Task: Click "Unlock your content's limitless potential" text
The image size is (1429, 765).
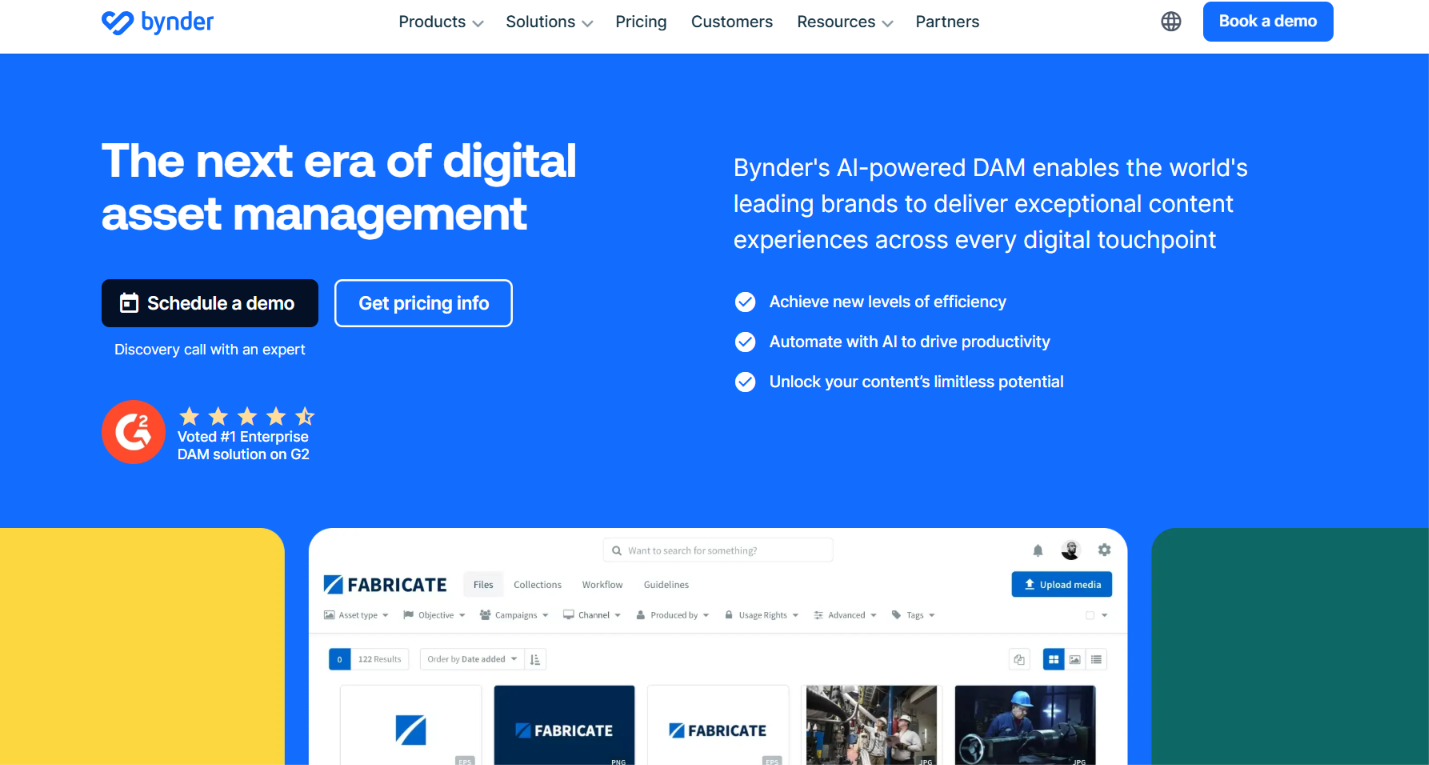Action: pos(916,382)
